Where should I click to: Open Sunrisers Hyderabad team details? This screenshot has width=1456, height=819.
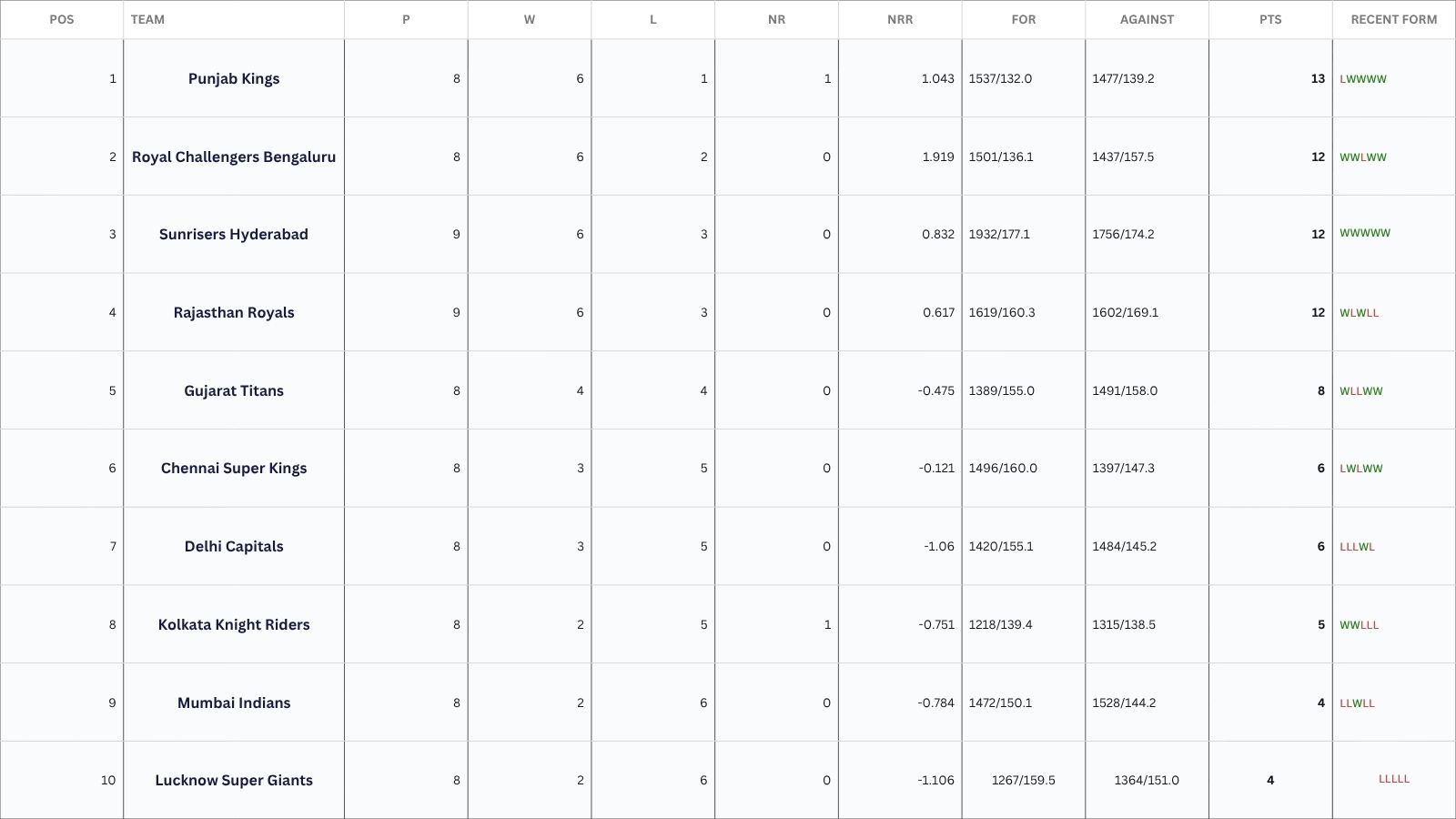234,234
